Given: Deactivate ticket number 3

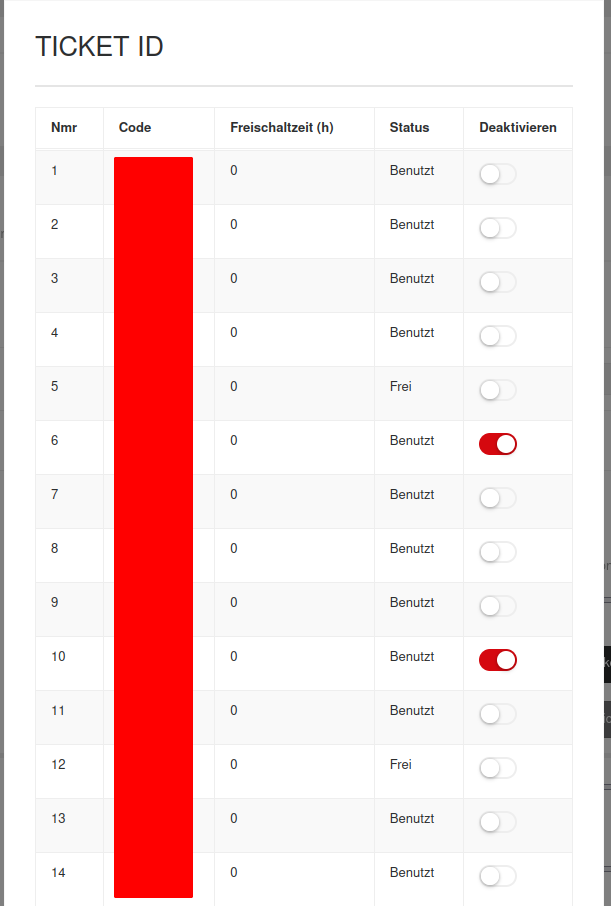Looking at the screenshot, I should (497, 282).
